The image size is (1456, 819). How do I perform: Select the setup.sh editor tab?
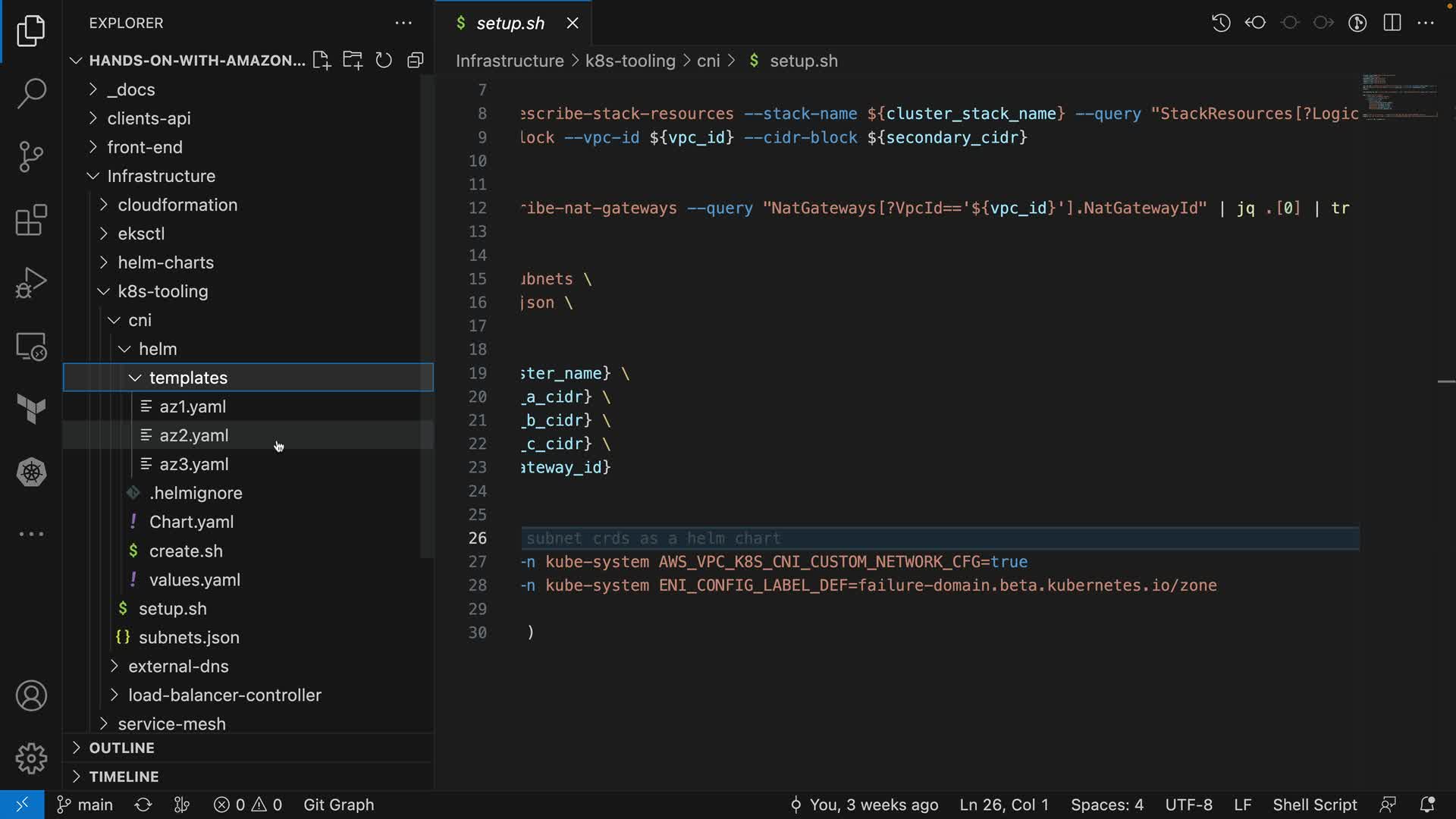coord(510,24)
